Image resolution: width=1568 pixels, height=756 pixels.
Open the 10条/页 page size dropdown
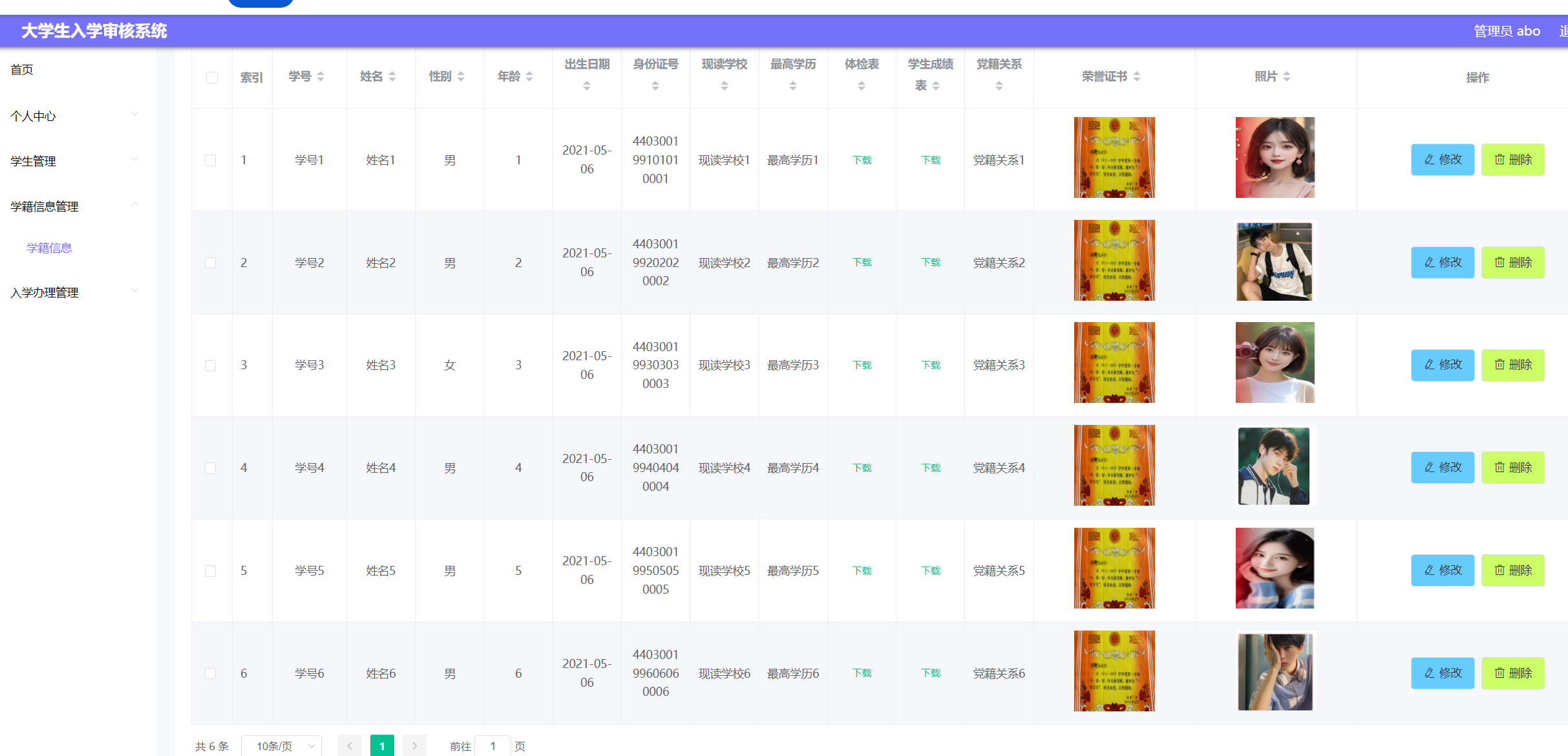coord(282,746)
